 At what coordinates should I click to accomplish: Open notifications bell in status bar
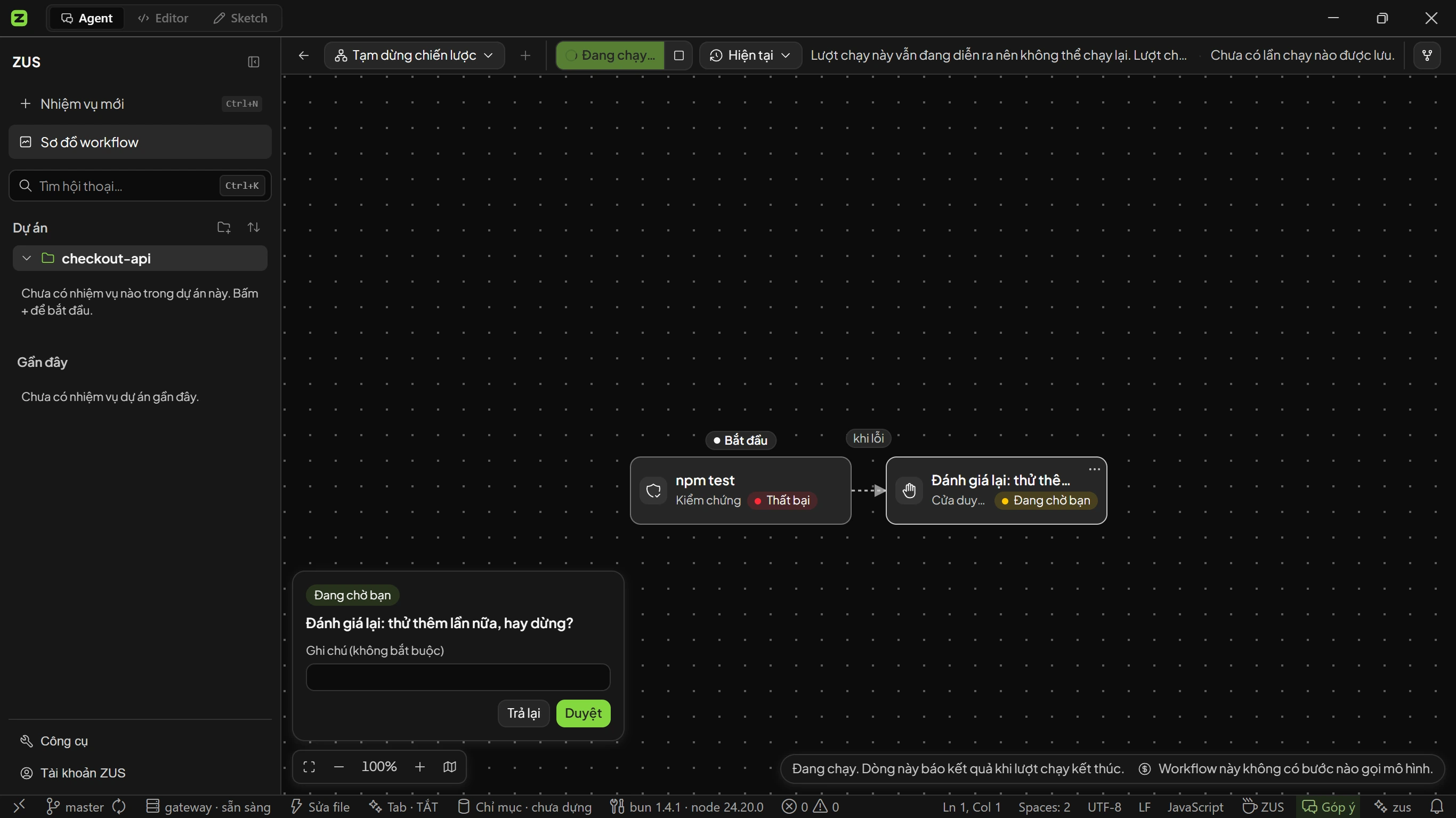coord(1437,807)
